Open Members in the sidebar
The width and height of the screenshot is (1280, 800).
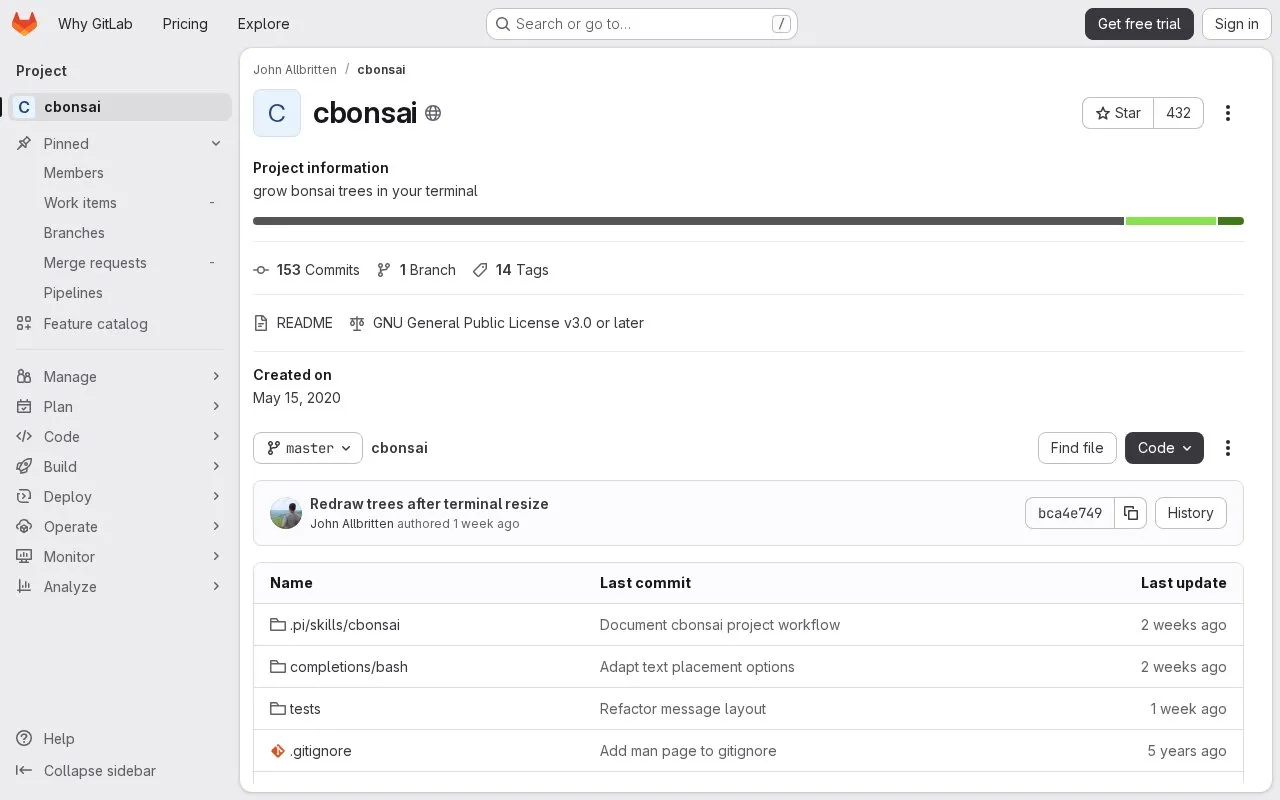[120, 173]
